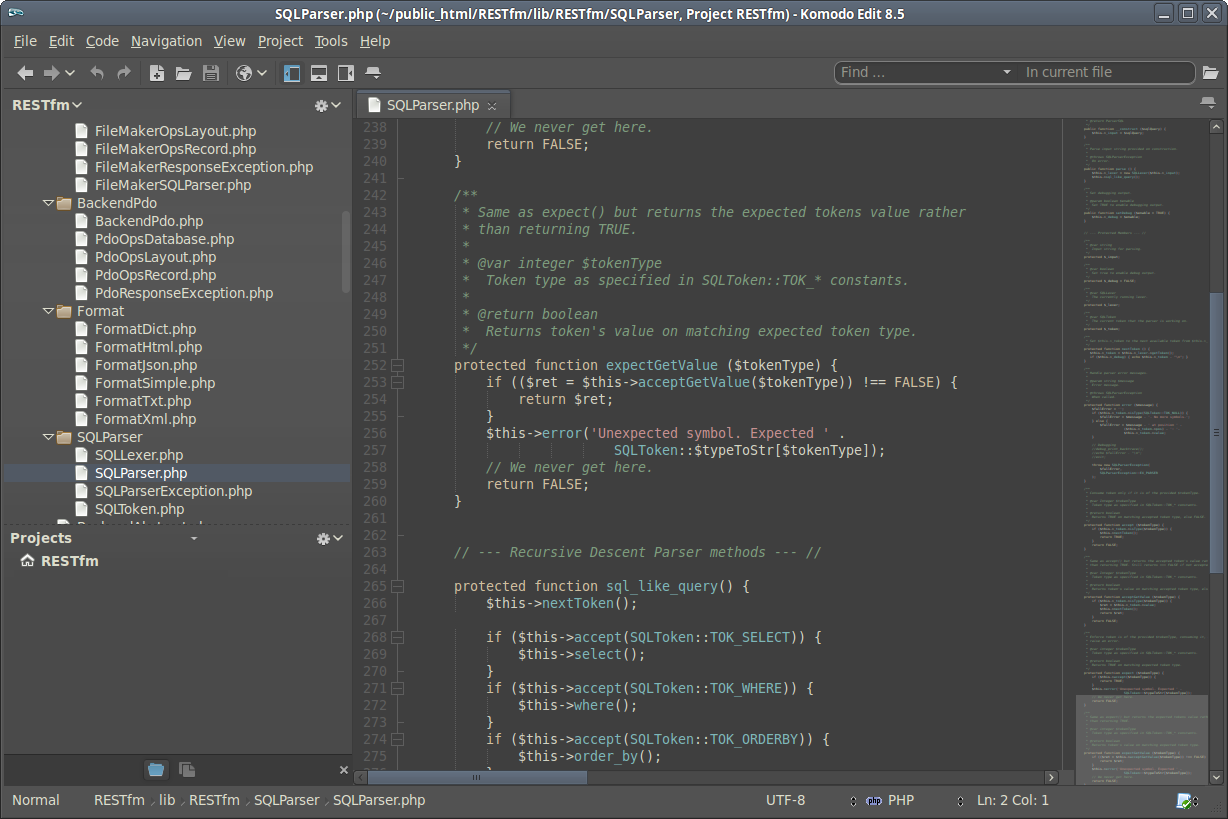
Task: Click the Find in Files folder icon
Action: pyautogui.click(x=1210, y=73)
